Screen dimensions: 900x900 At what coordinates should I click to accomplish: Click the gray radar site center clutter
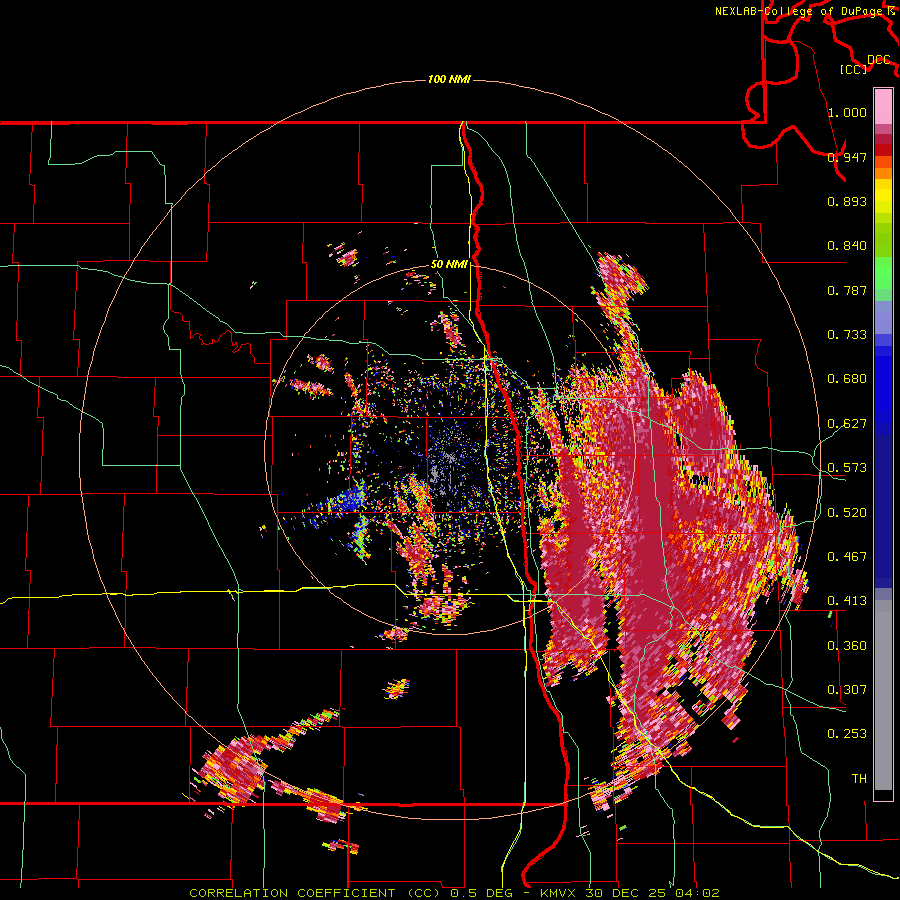[449, 458]
